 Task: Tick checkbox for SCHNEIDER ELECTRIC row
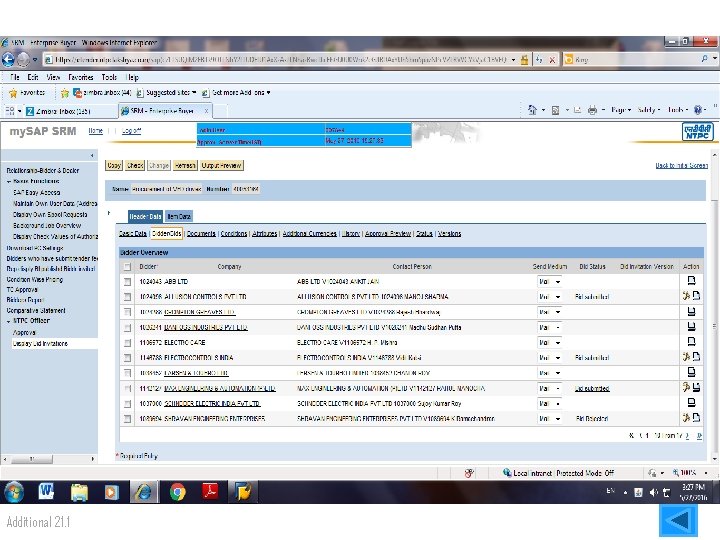[127, 404]
